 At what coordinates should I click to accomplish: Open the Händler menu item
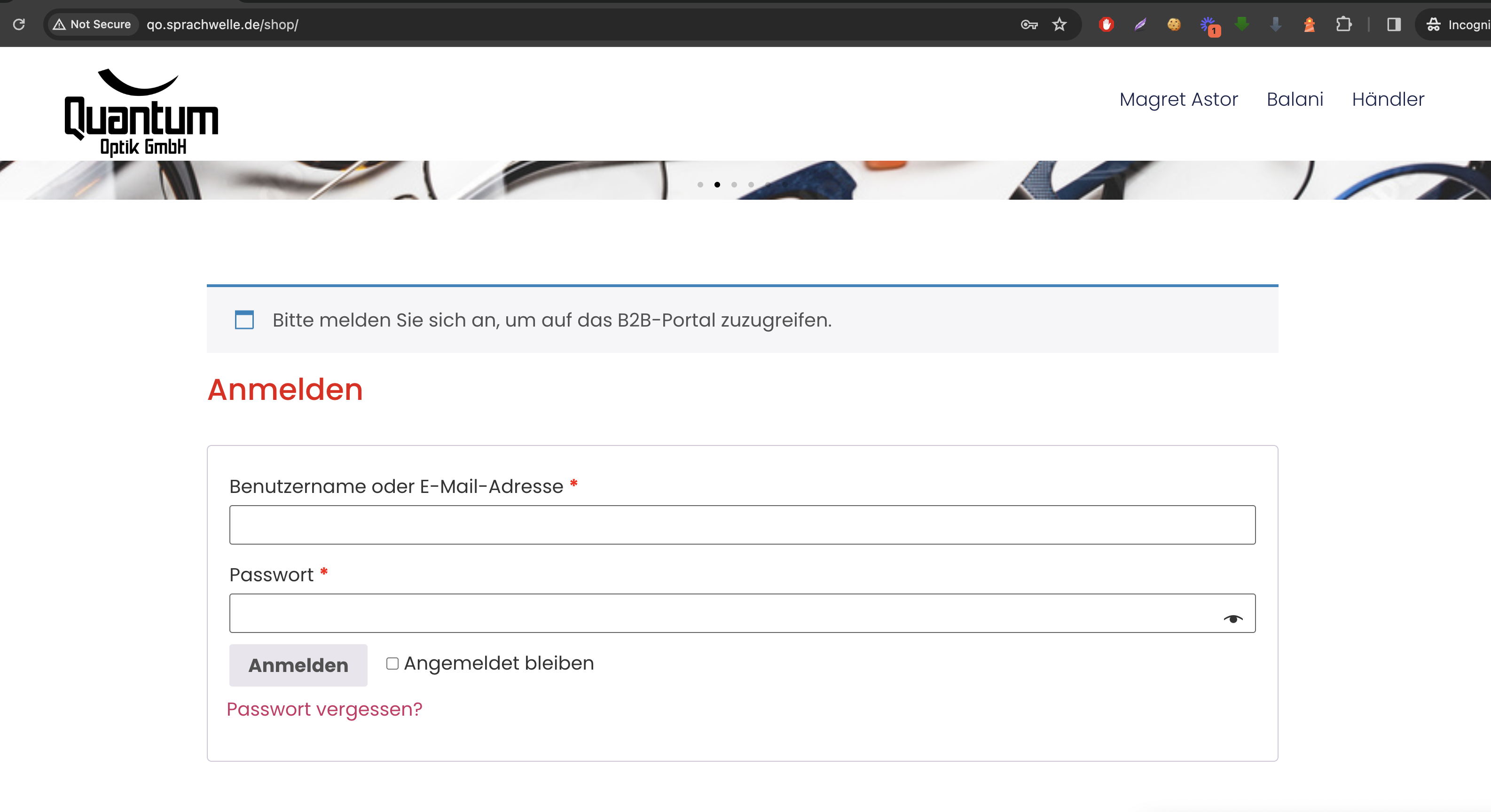(x=1388, y=100)
